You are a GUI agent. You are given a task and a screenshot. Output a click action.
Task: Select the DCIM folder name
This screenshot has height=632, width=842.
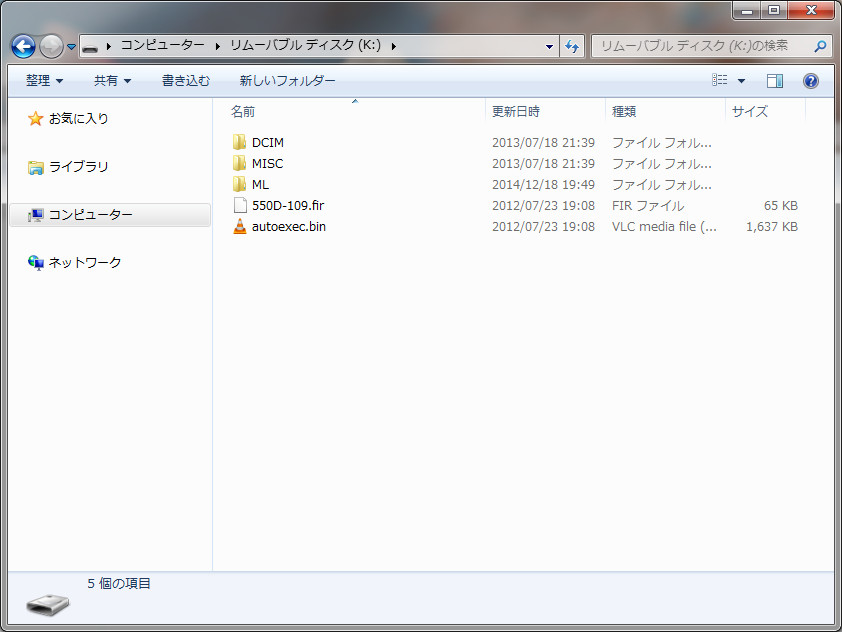(268, 143)
